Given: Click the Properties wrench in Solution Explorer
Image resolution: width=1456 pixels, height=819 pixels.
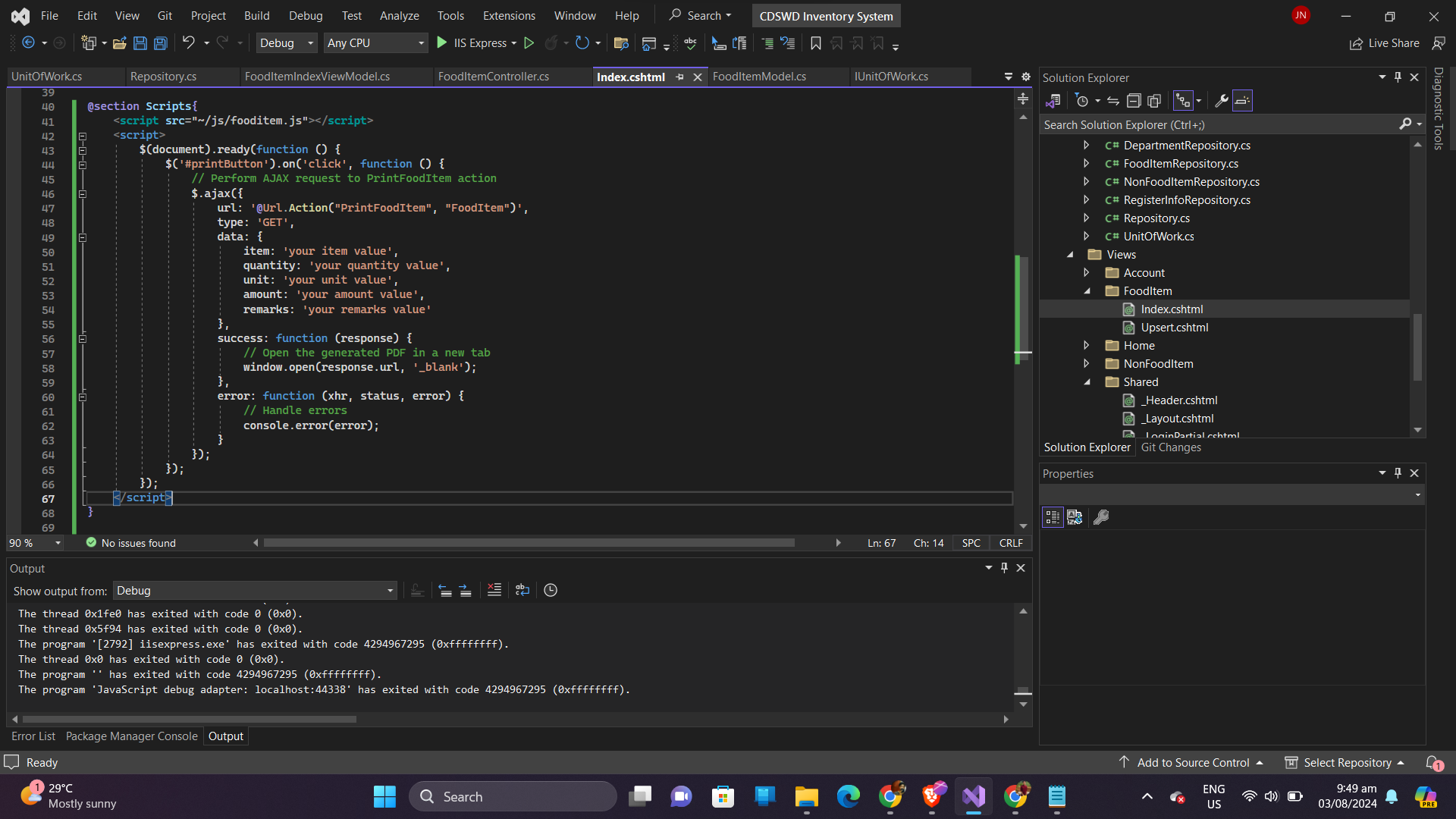Looking at the screenshot, I should (x=1221, y=100).
